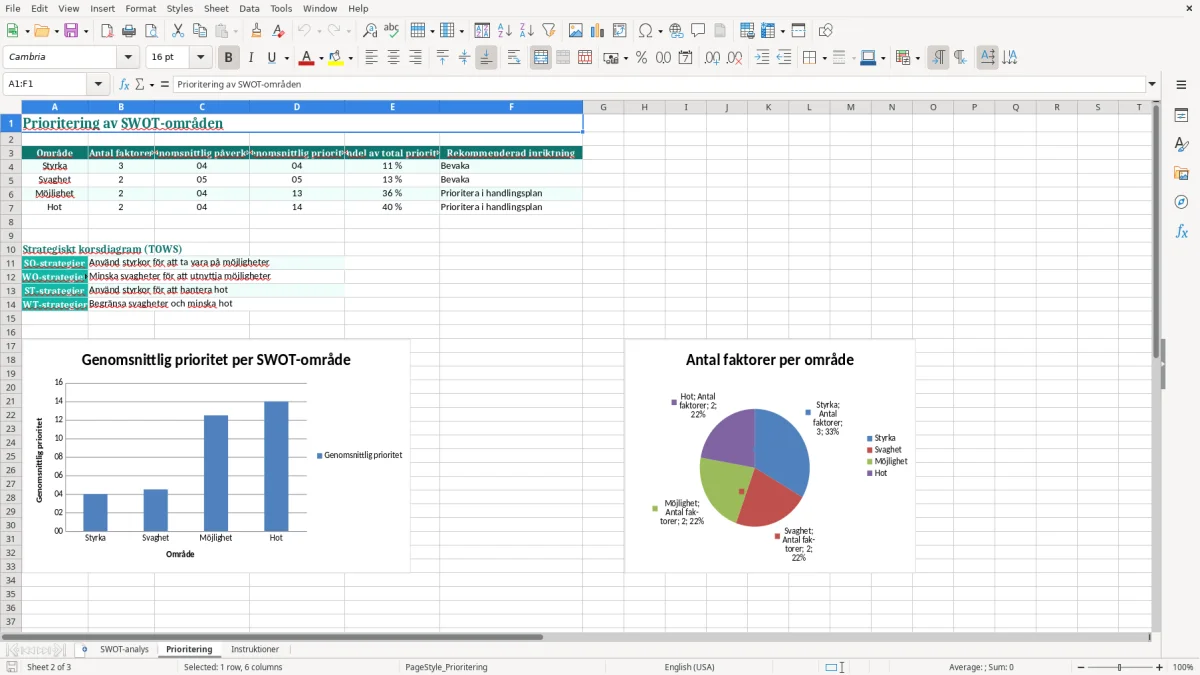Image resolution: width=1200 pixels, height=675 pixels.
Task: Sort ascending A to Z
Action: pyautogui.click(x=505, y=31)
